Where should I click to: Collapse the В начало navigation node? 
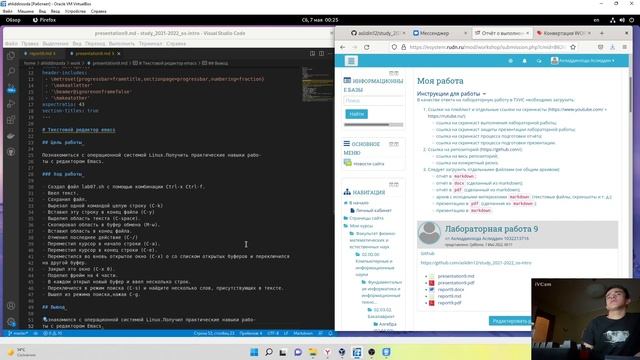(346, 203)
